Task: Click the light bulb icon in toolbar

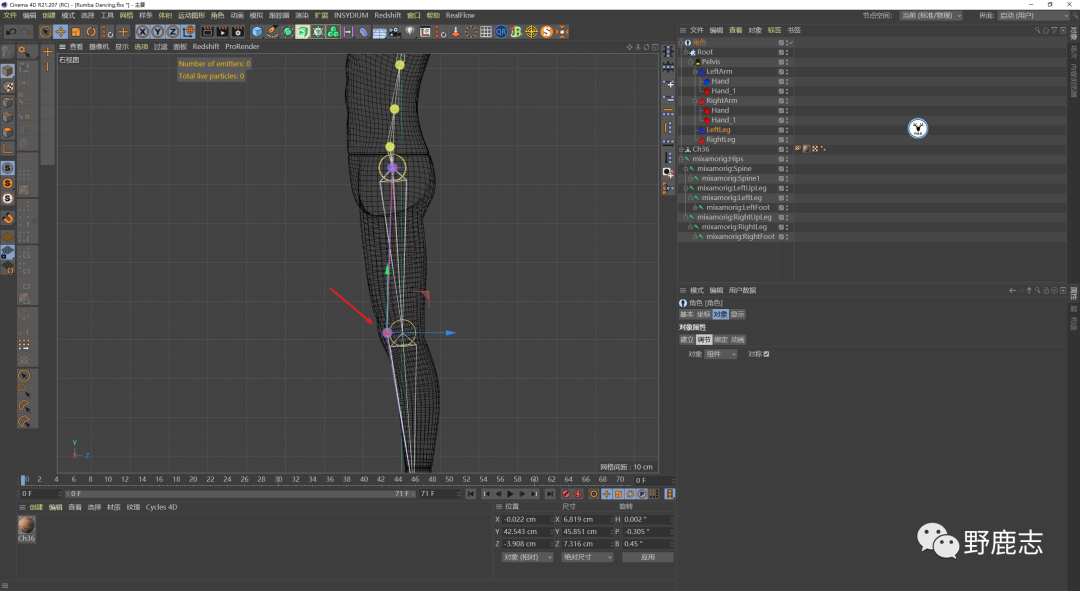Action: (x=409, y=32)
